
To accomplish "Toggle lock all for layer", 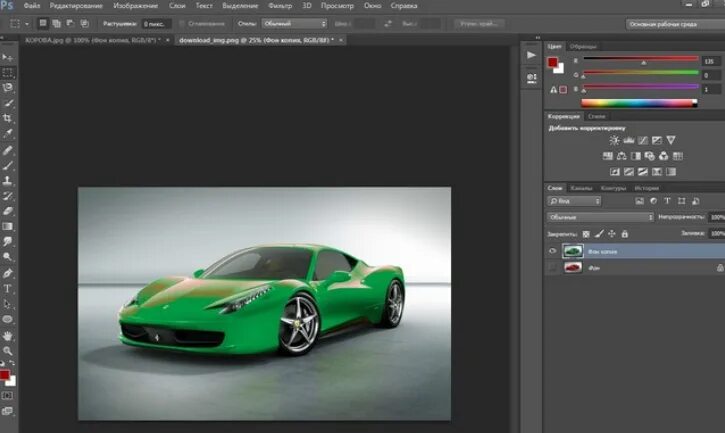I will point(625,234).
